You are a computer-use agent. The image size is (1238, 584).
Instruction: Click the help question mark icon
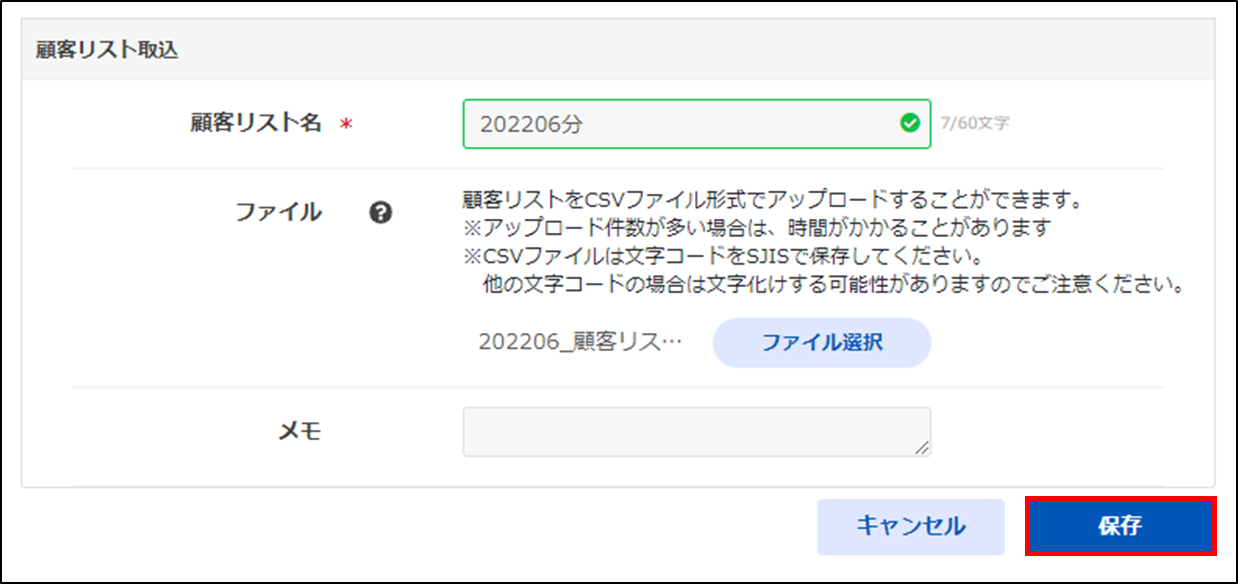tap(380, 212)
